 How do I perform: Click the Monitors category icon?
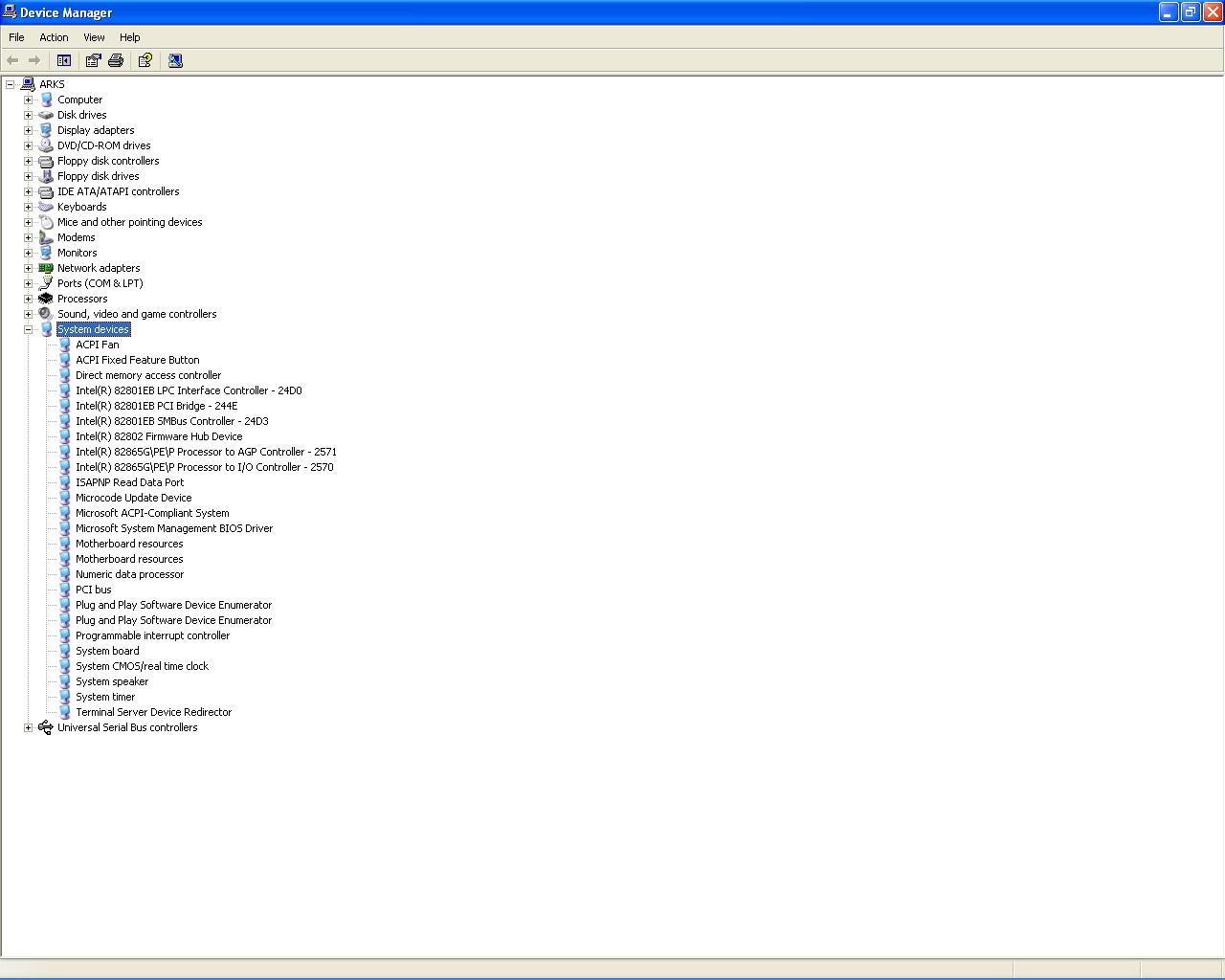click(x=46, y=253)
